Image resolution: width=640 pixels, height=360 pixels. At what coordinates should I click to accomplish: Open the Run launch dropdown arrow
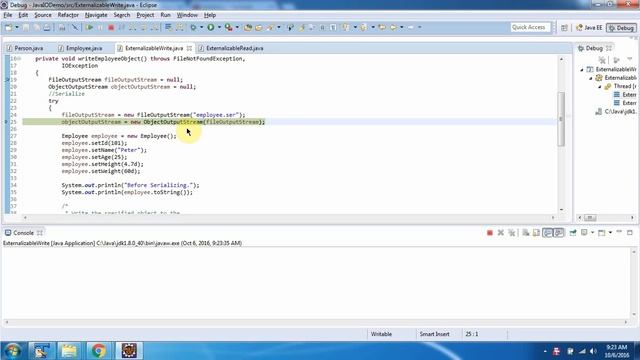tap(219, 28)
